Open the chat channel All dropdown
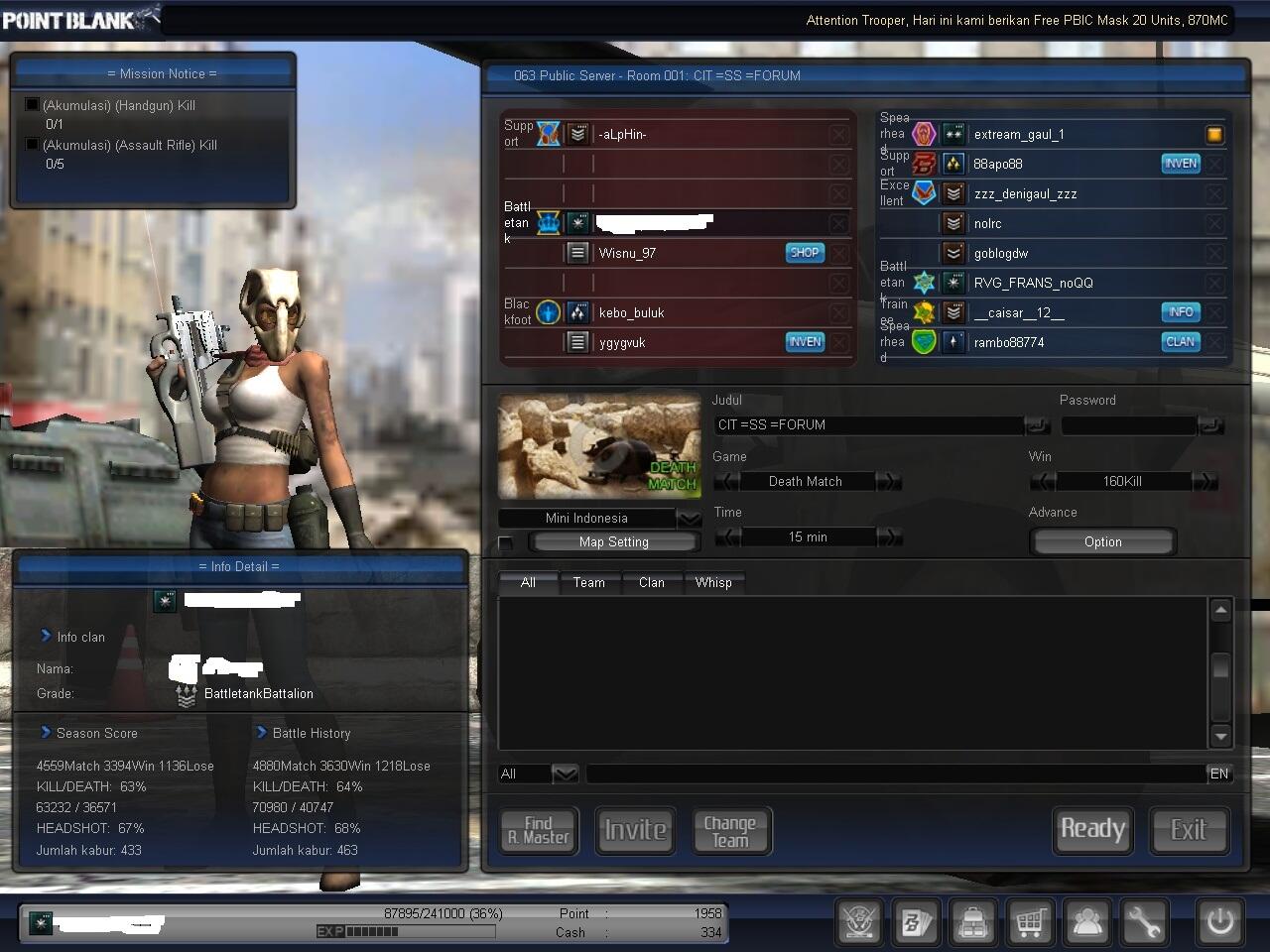This screenshot has height=952, width=1270. click(565, 773)
